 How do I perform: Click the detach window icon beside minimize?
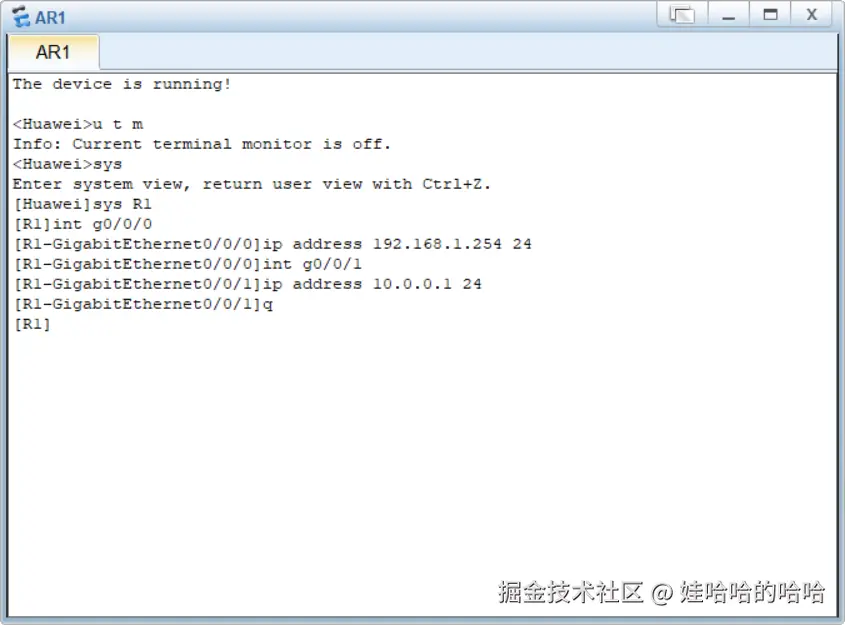[x=682, y=14]
